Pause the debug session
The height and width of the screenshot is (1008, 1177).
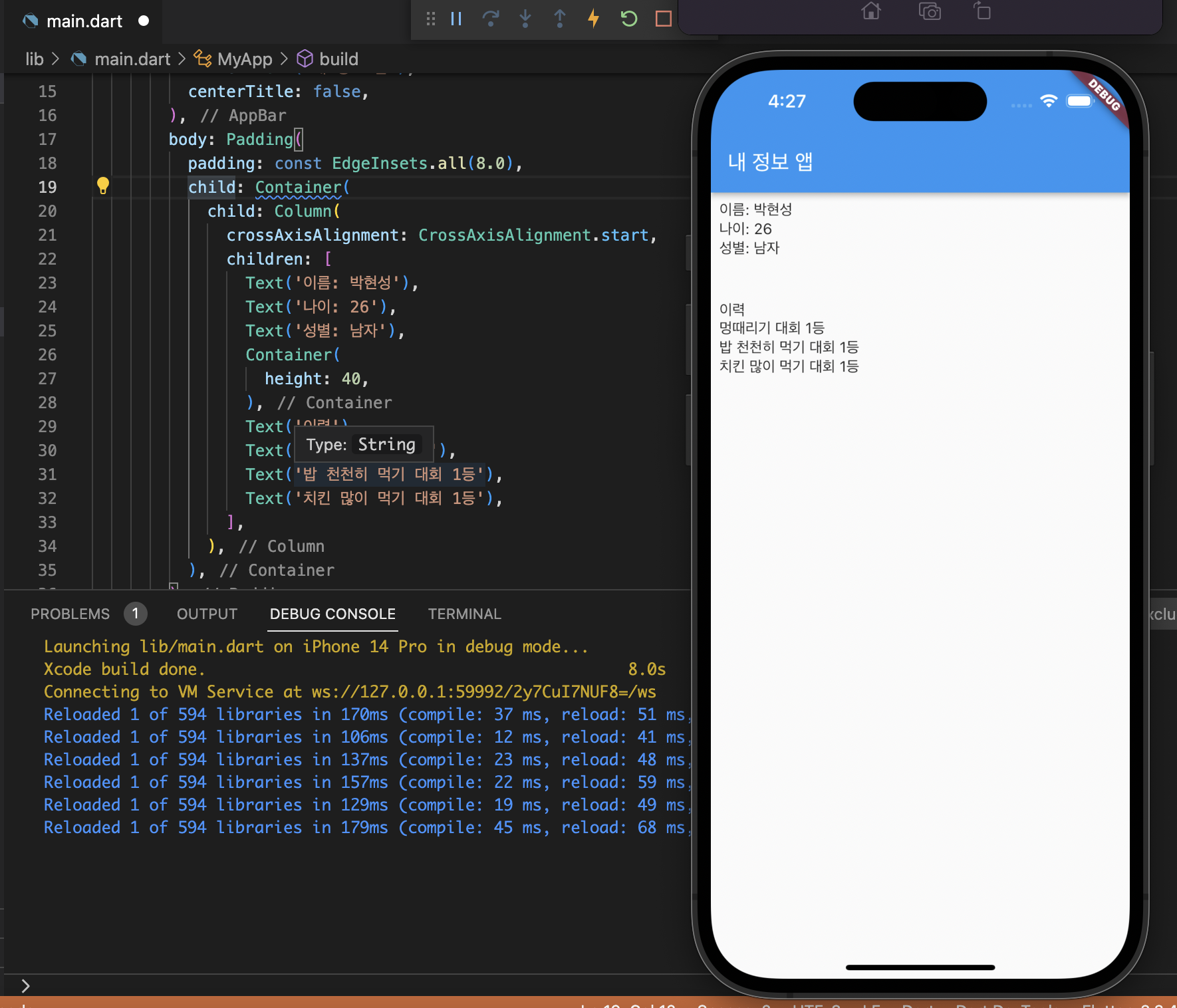pyautogui.click(x=456, y=19)
